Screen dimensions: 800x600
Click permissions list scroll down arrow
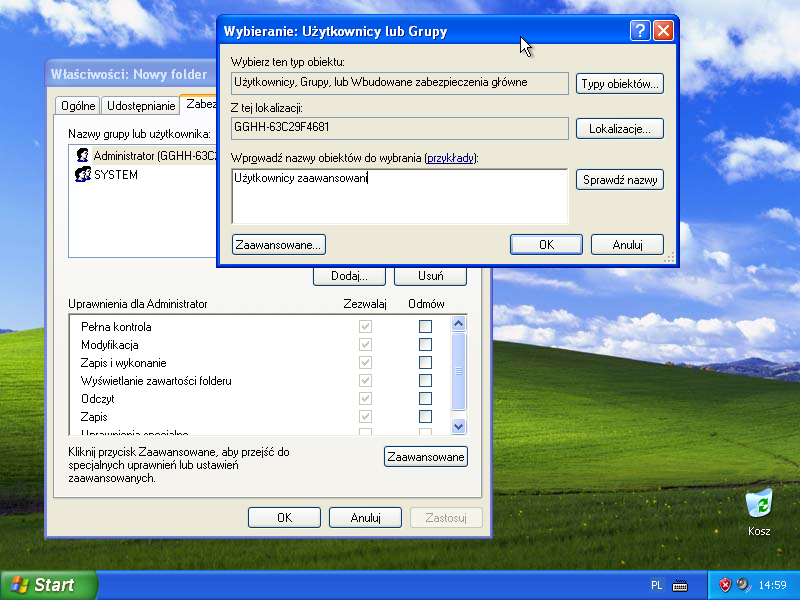coord(459,426)
